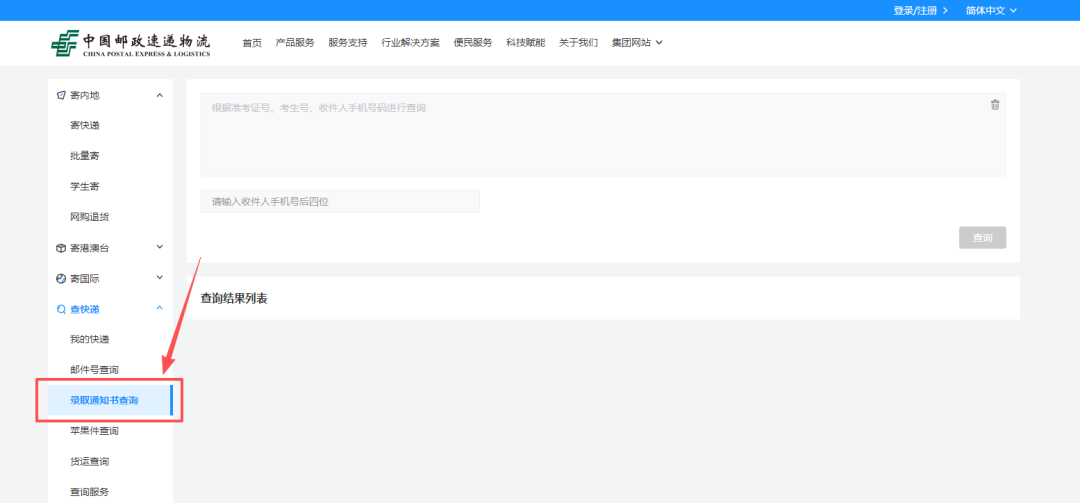Image resolution: width=1080 pixels, height=503 pixels.
Task: Open the 集团网站 dropdown
Action: [x=637, y=43]
